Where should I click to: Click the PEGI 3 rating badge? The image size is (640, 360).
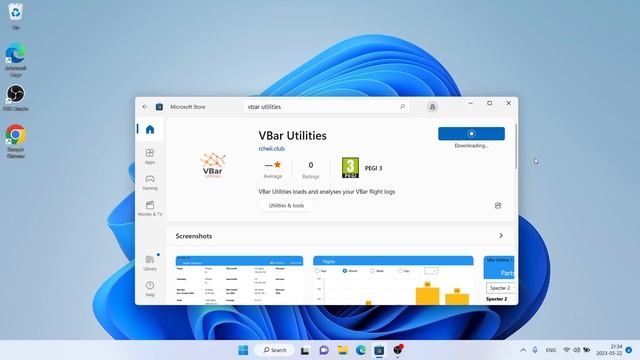pyautogui.click(x=350, y=168)
